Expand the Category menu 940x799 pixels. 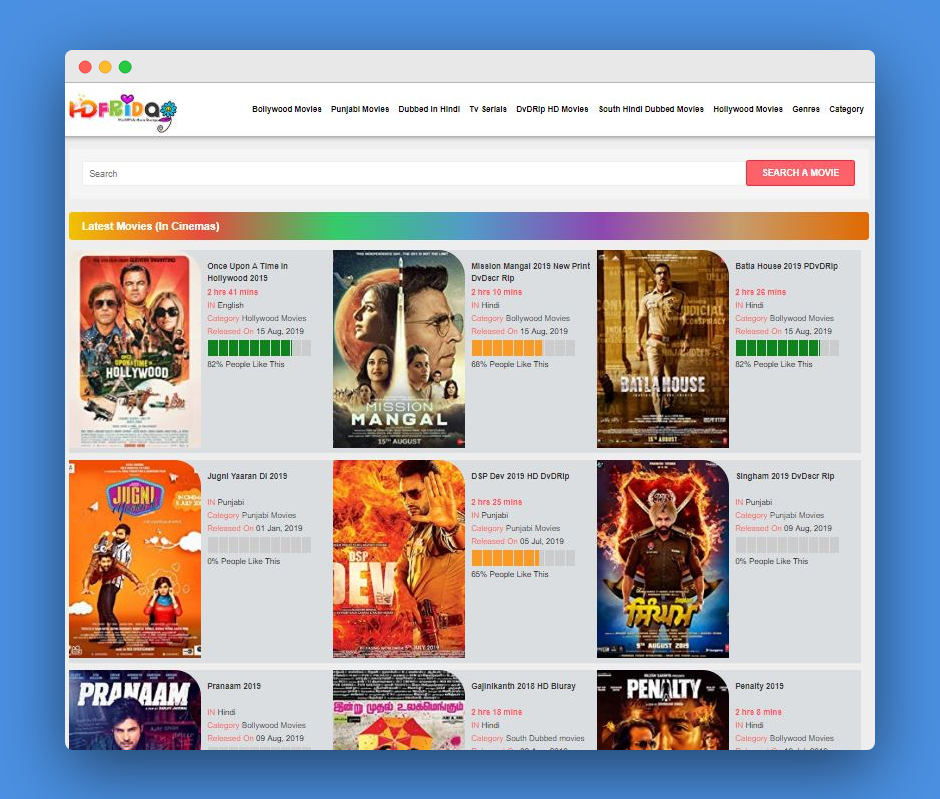846,109
